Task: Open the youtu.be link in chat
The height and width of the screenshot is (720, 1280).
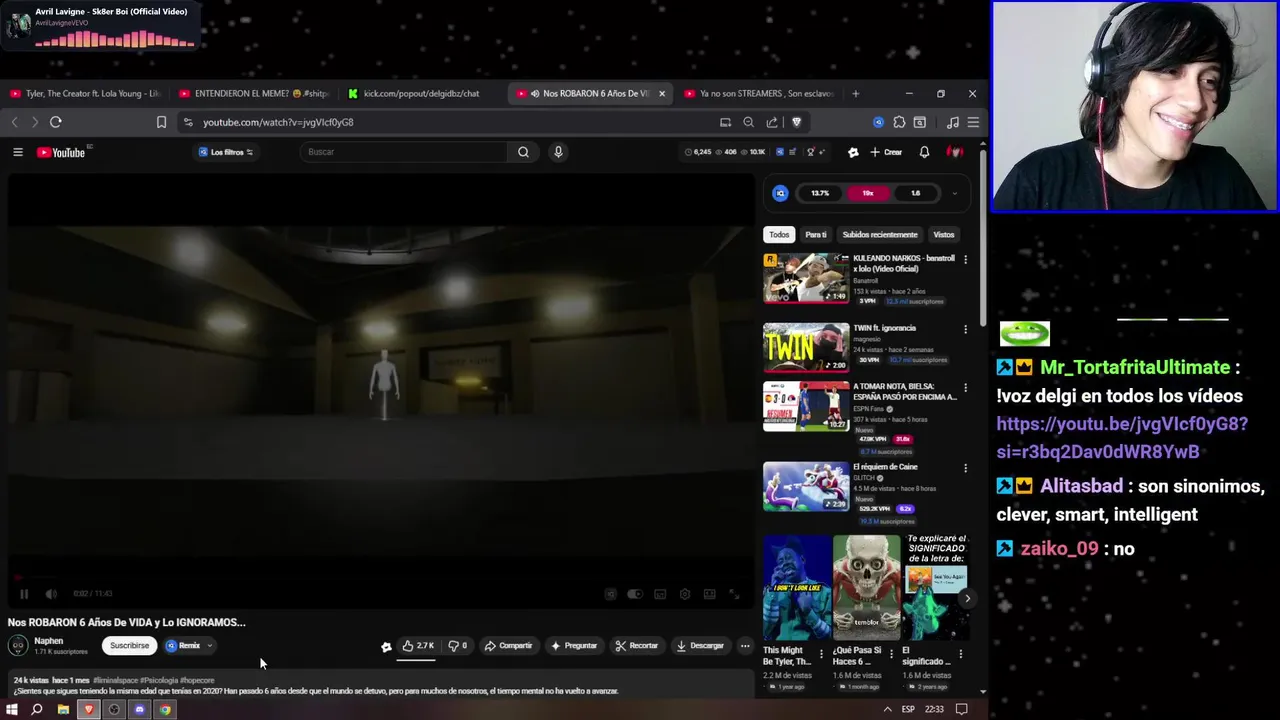Action: pyautogui.click(x=1122, y=438)
